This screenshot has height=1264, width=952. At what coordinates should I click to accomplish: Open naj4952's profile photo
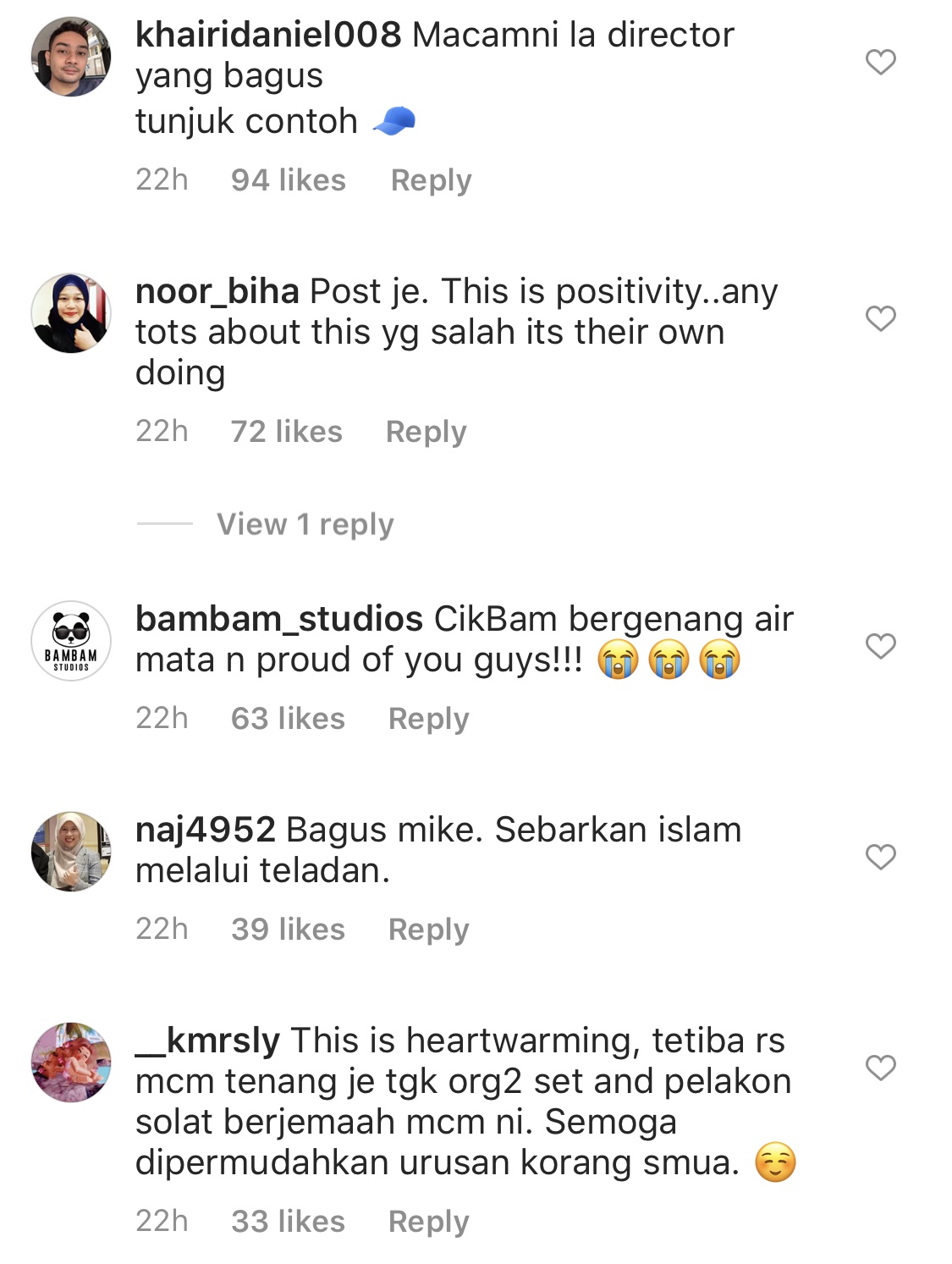71,852
